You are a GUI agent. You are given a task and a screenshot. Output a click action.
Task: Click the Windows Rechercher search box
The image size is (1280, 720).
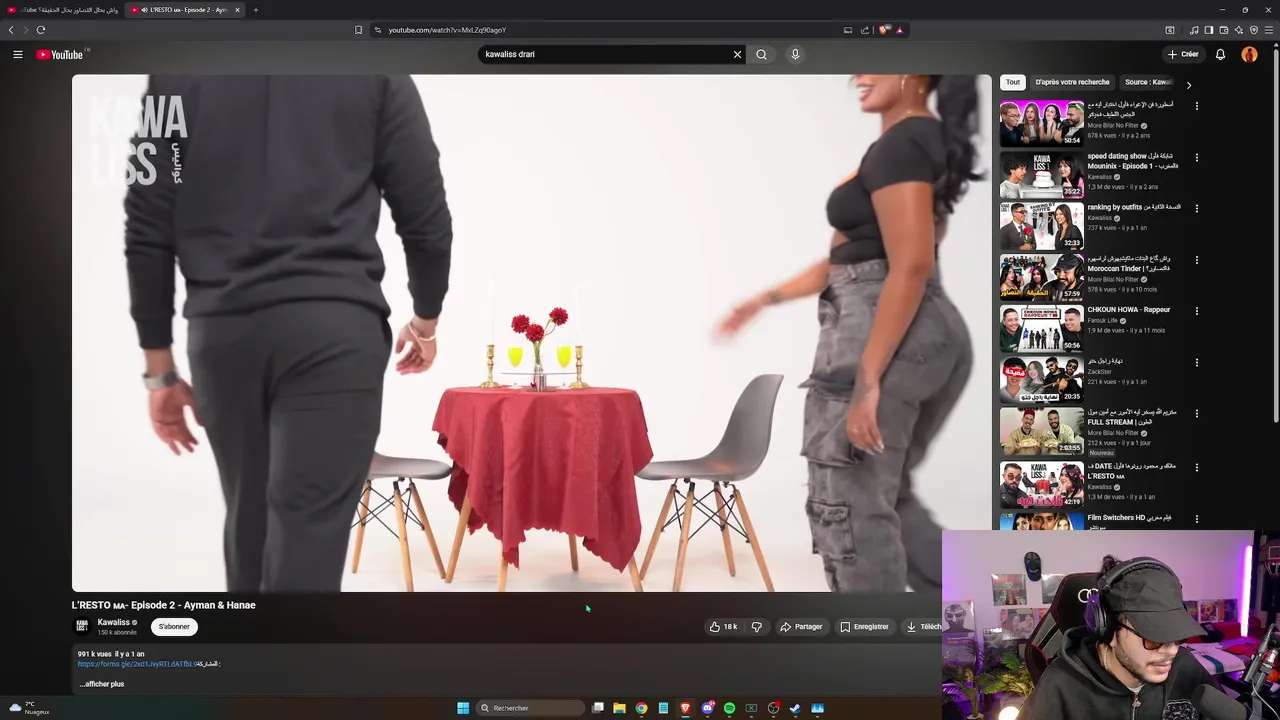point(530,708)
